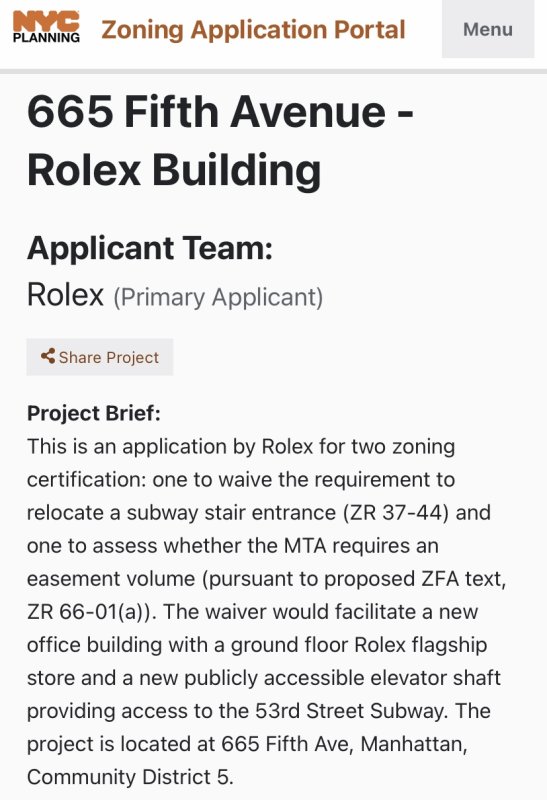Image resolution: width=547 pixels, height=800 pixels.
Task: Click the Rolex applicant name
Action: (x=65, y=295)
